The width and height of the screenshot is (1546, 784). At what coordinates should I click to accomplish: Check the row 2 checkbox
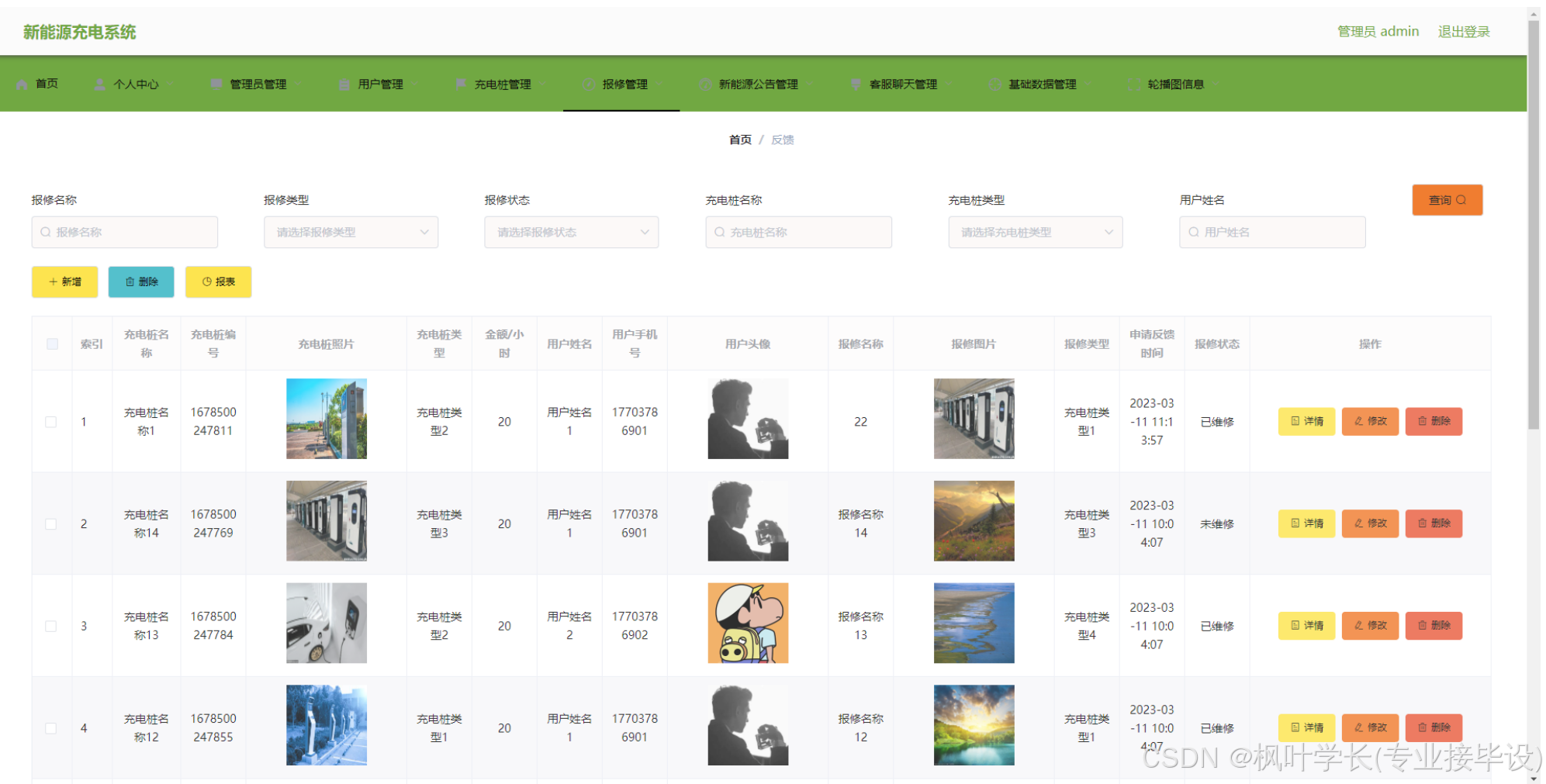point(51,524)
